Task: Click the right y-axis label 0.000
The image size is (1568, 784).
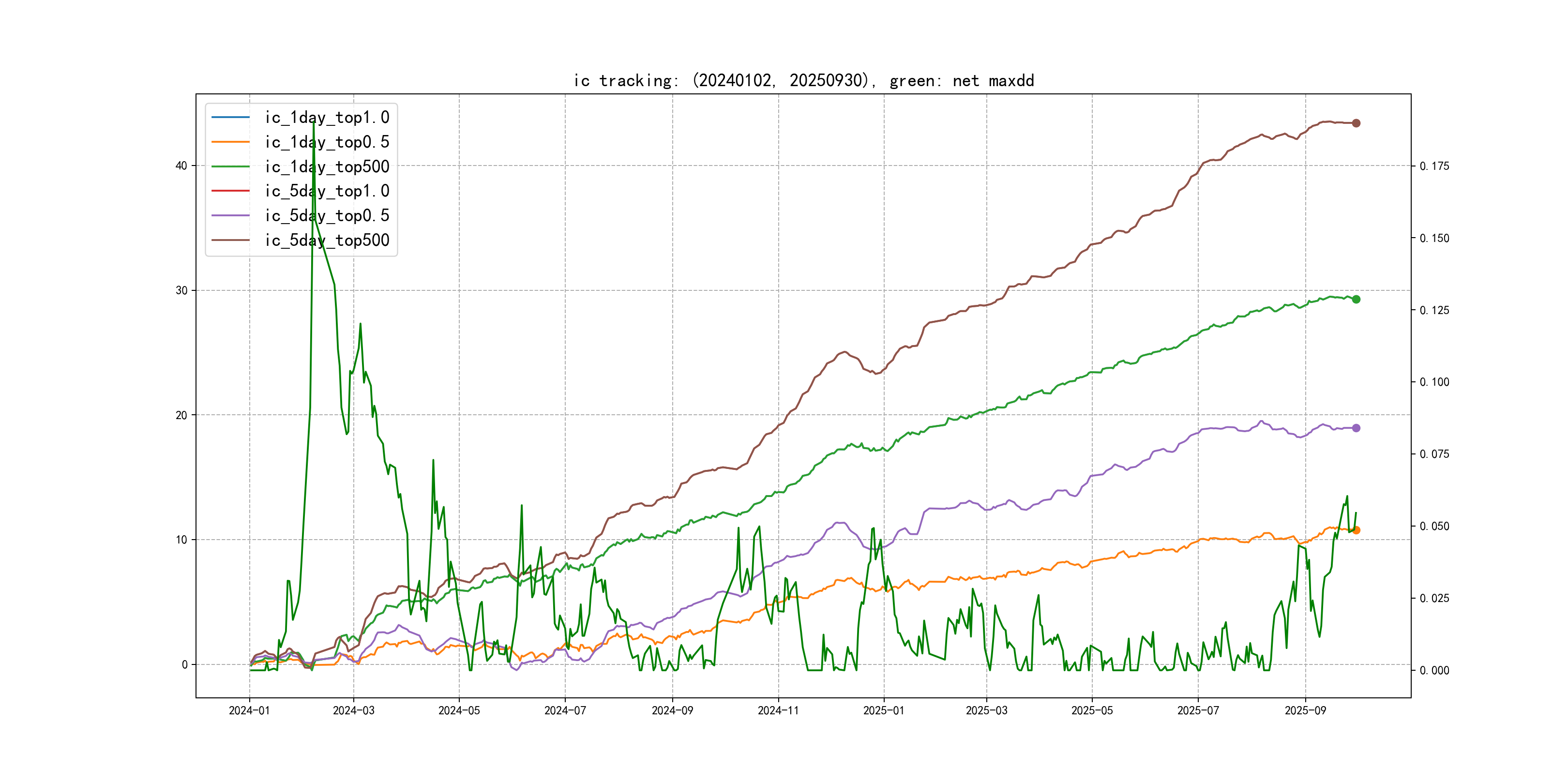Action: coord(1434,670)
